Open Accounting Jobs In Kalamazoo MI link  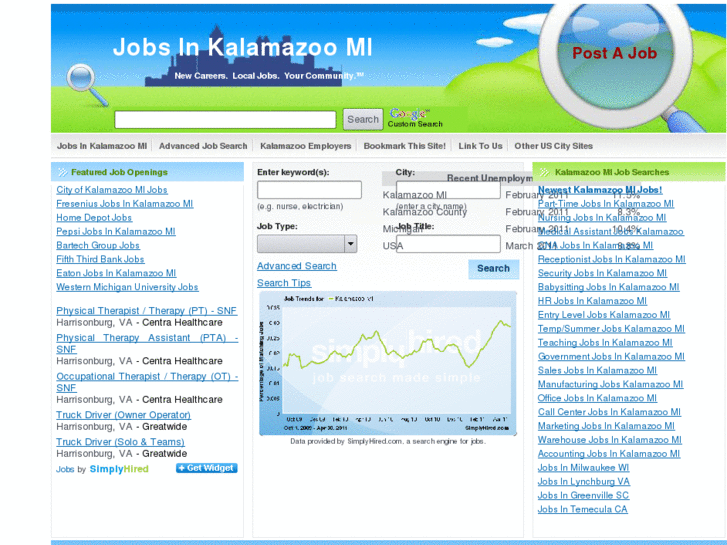point(609,455)
